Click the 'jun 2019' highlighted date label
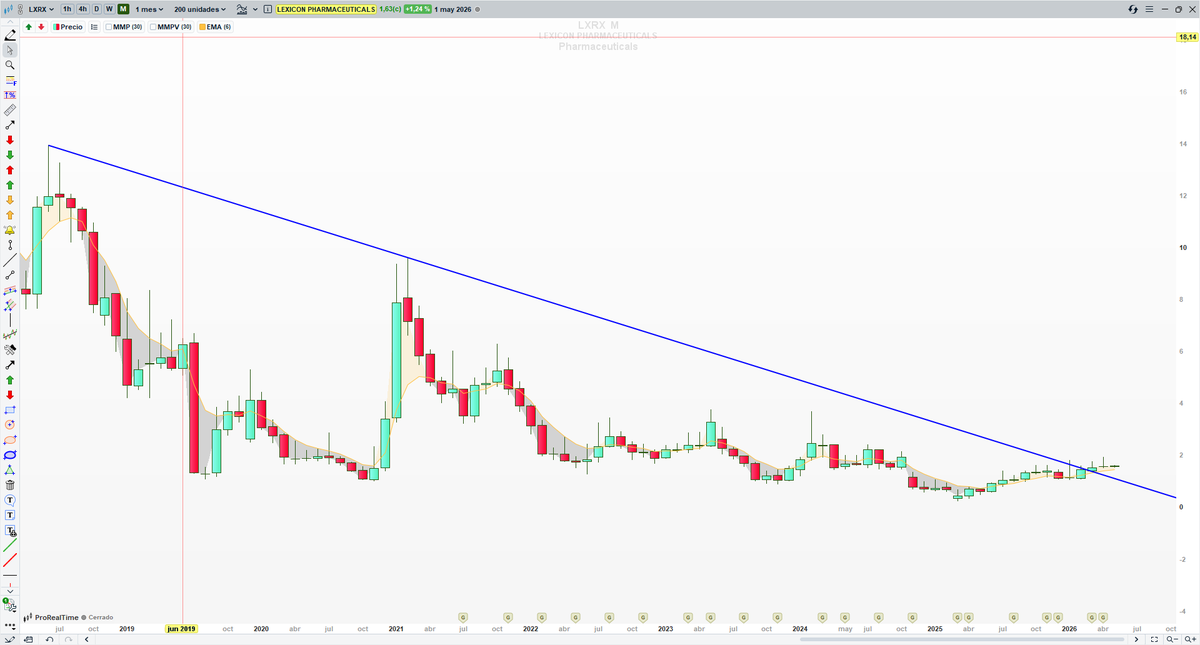Screen dimensions: 1200x645 pos(182,629)
